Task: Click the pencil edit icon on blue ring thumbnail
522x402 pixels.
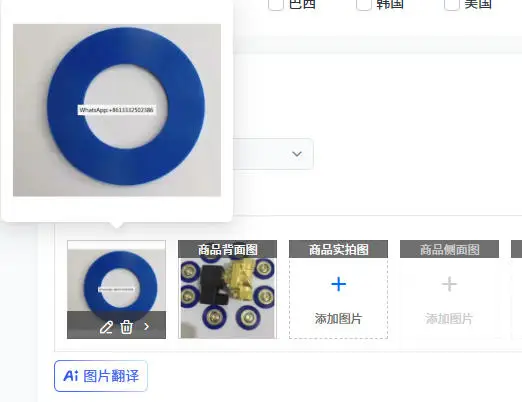Action: 106,327
